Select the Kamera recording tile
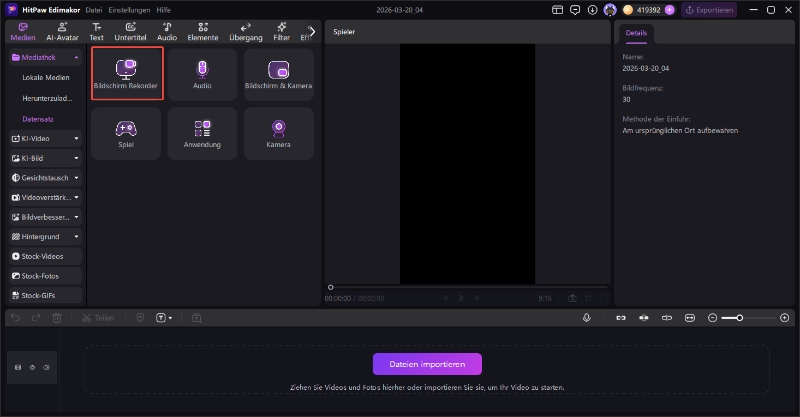 278,133
